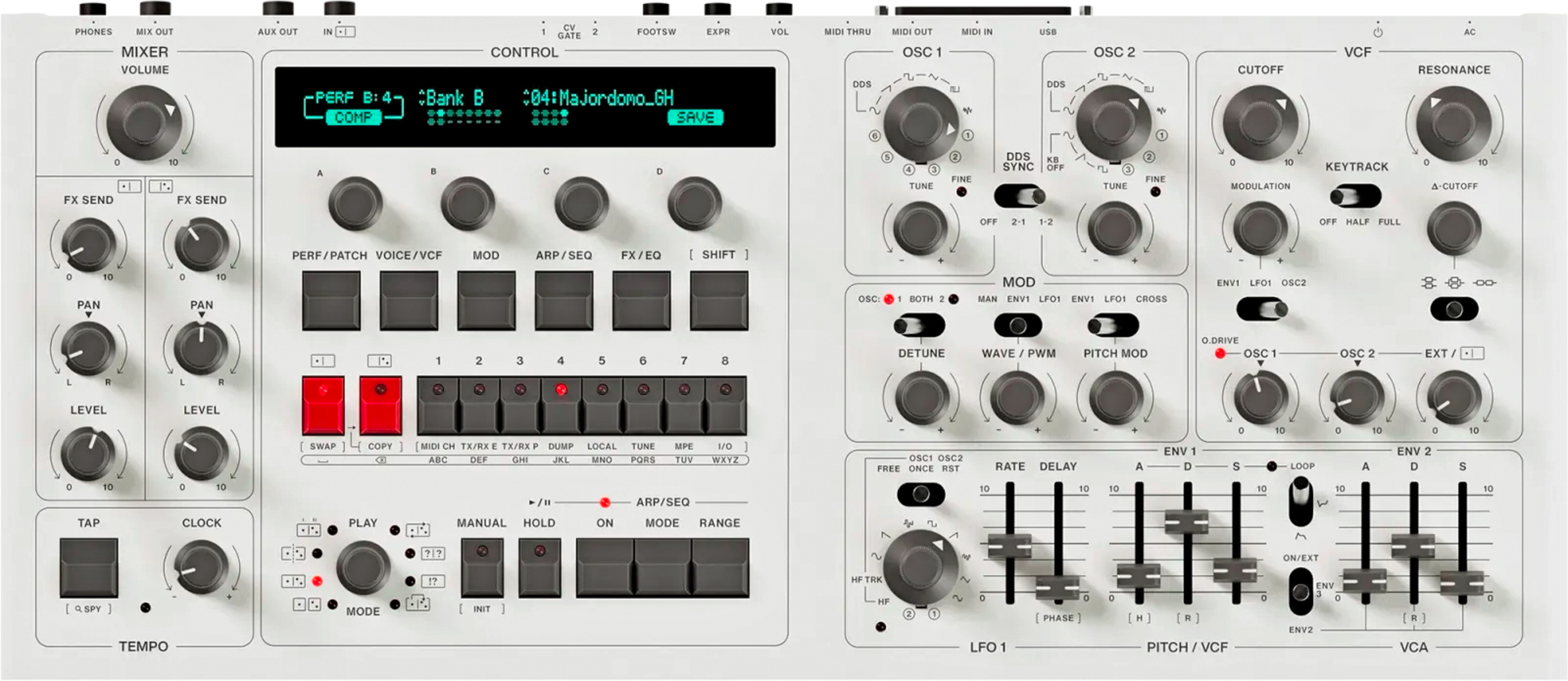Click the mixer VOLUME knob
This screenshot has width=1568, height=681.
145,123
